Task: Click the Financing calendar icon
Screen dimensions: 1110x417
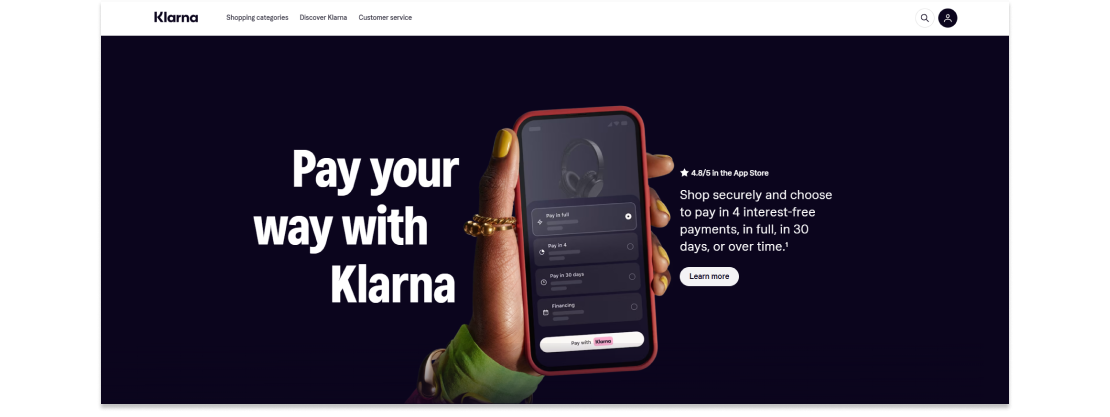Action: click(546, 312)
